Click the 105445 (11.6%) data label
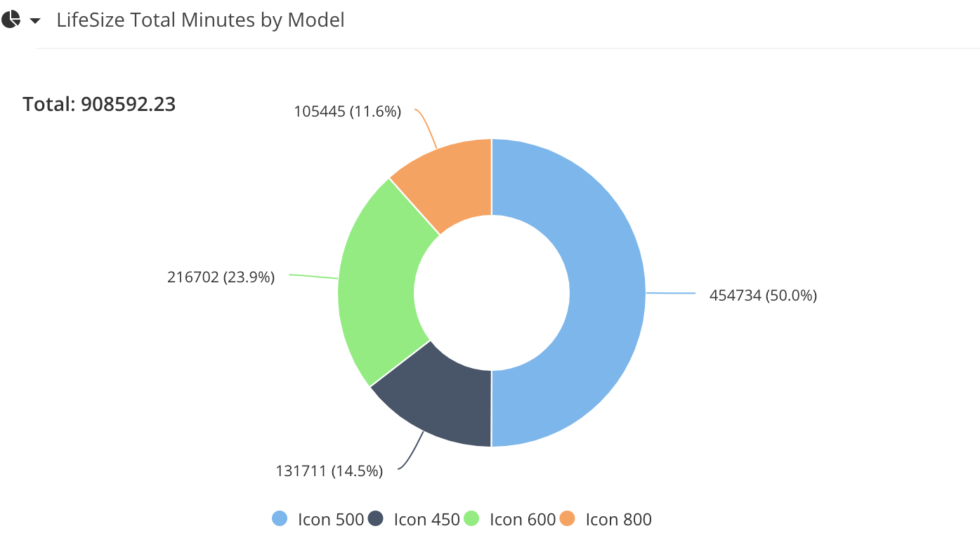This screenshot has height=545, width=980. pos(347,111)
